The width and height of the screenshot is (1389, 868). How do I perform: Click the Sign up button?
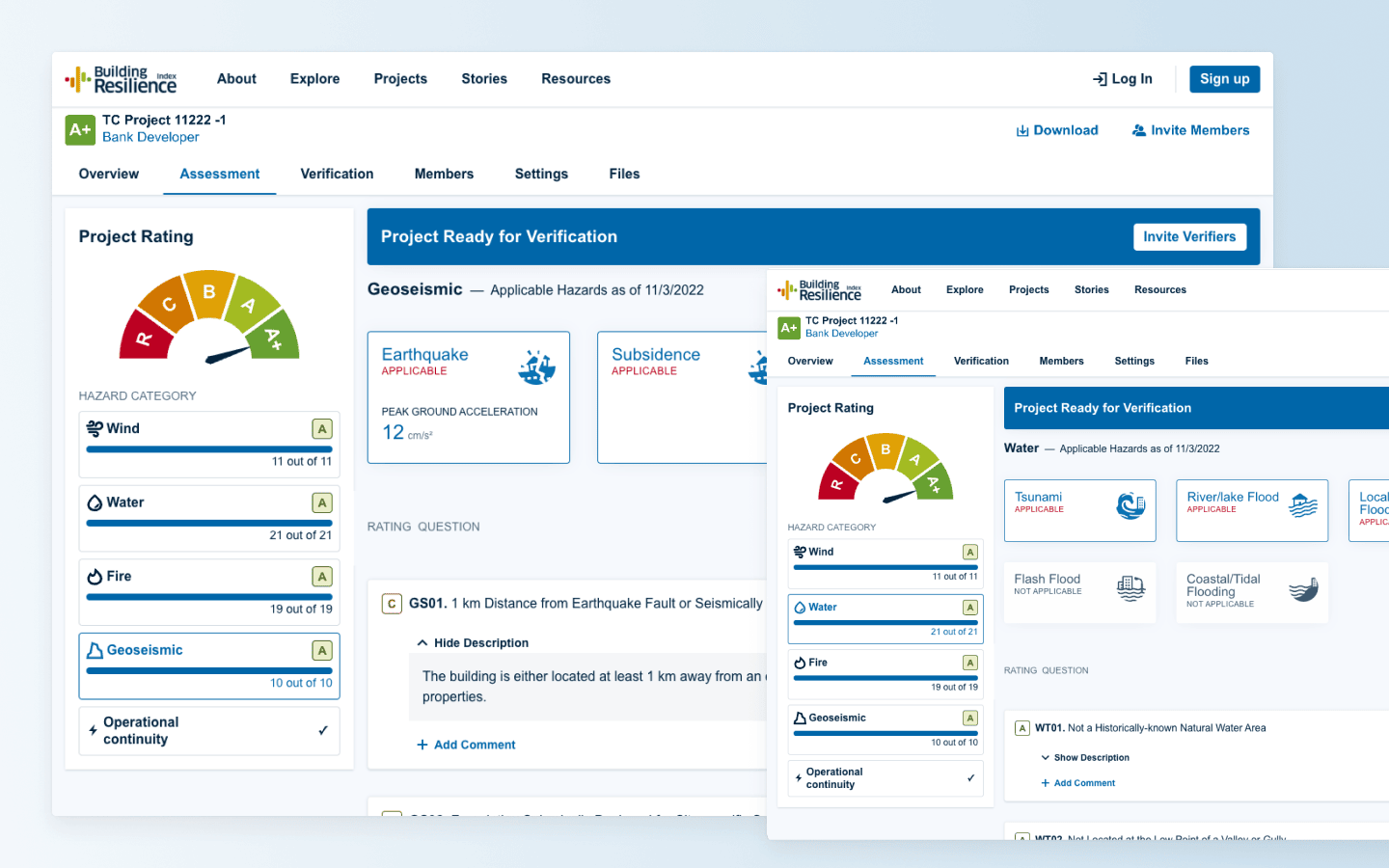click(1224, 79)
